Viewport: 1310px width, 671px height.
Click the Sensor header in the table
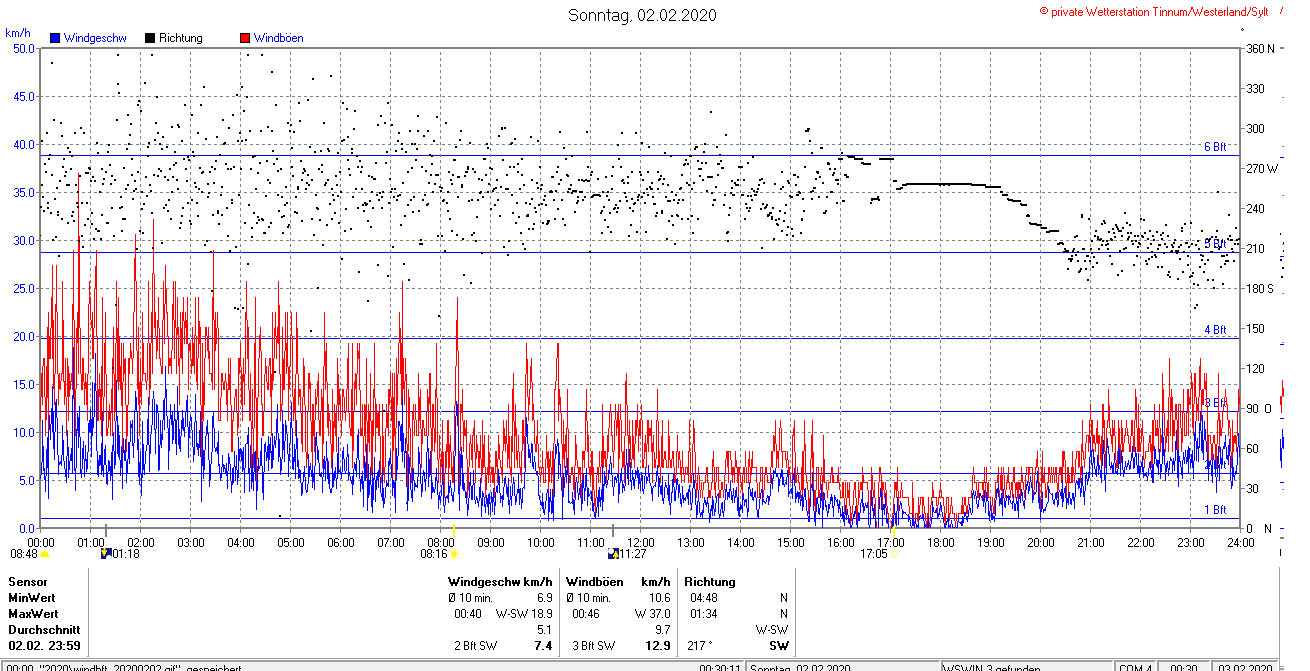tap(27, 582)
